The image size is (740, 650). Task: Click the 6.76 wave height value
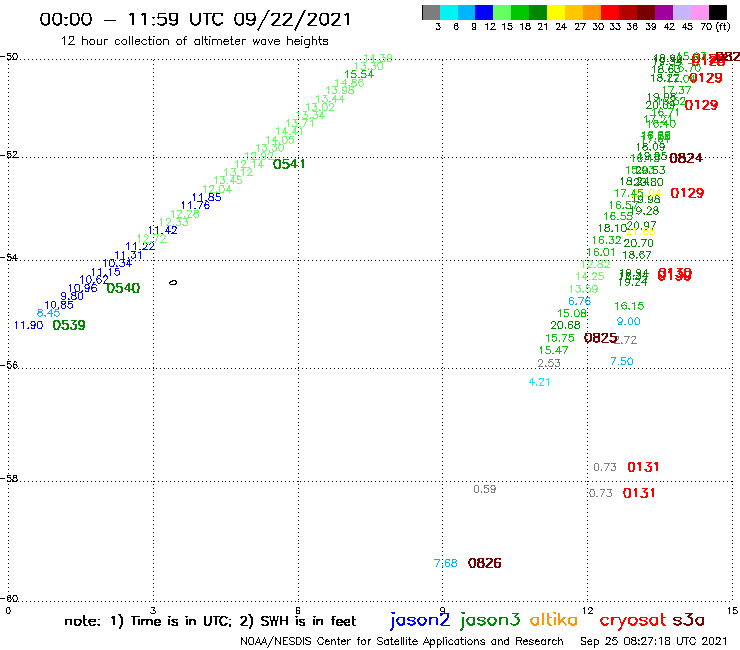(580, 301)
